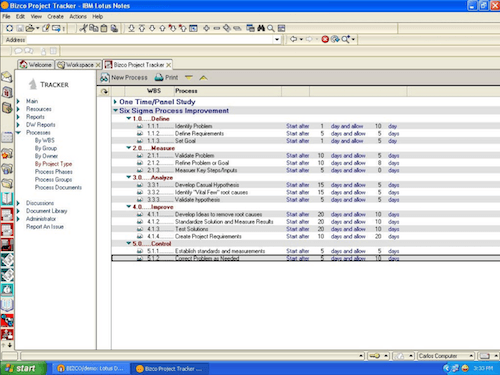Open the Process Groups view
The height and width of the screenshot is (375, 500).
coord(54,179)
